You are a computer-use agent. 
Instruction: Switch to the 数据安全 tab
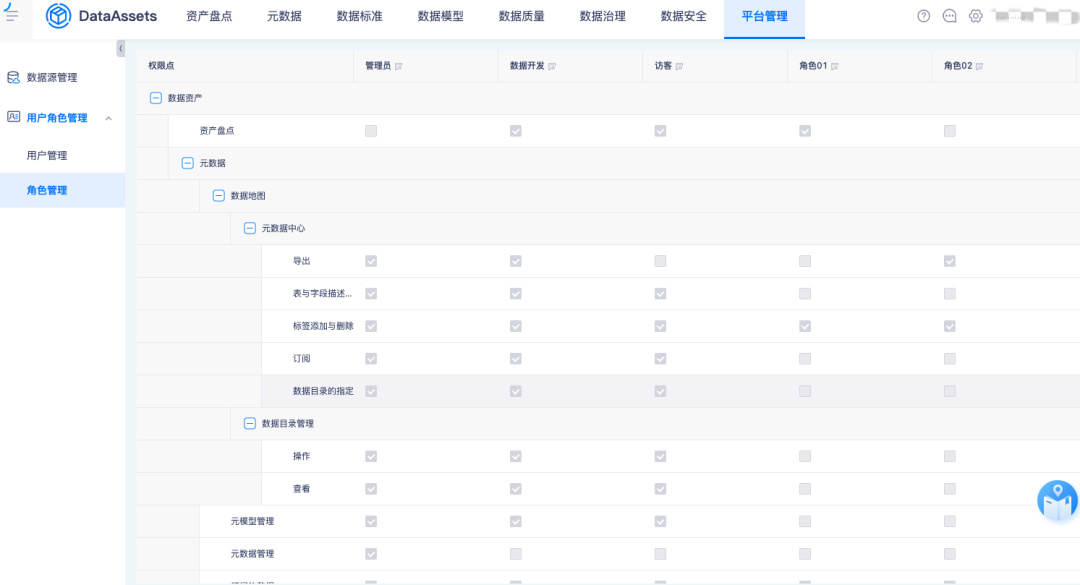tap(682, 16)
